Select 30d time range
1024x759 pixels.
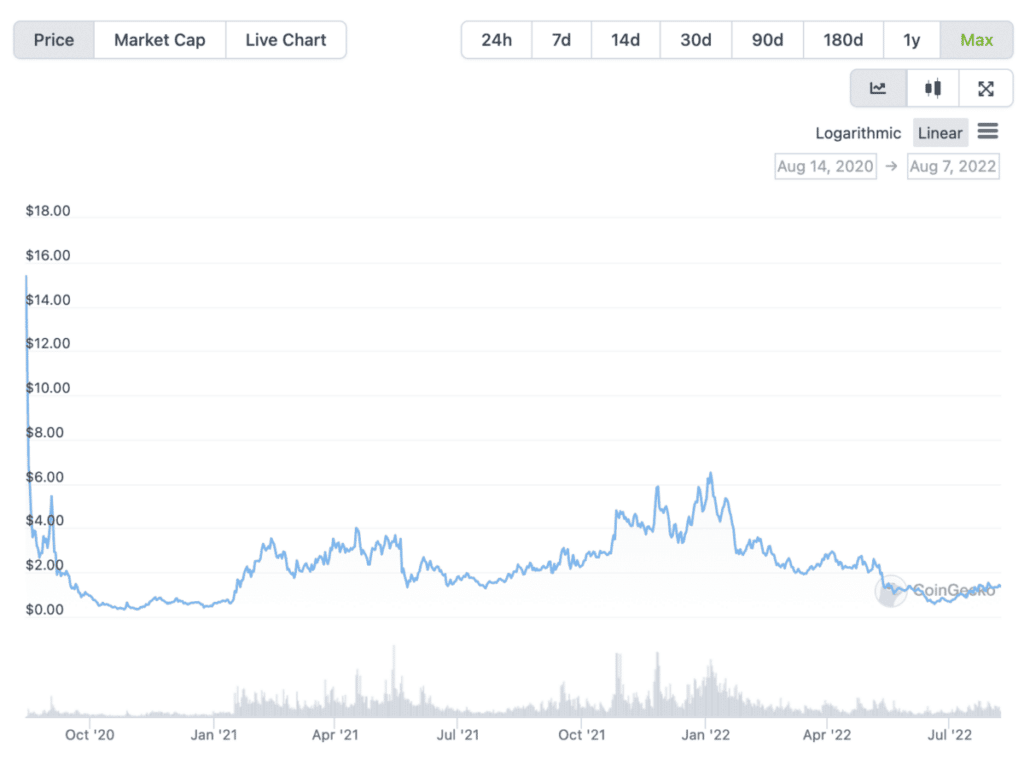coord(696,40)
